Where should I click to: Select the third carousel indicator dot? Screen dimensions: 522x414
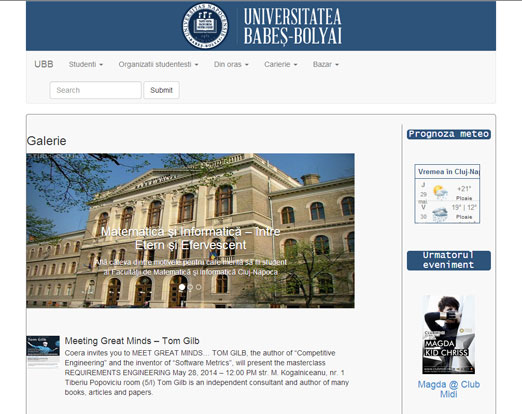(x=198, y=287)
